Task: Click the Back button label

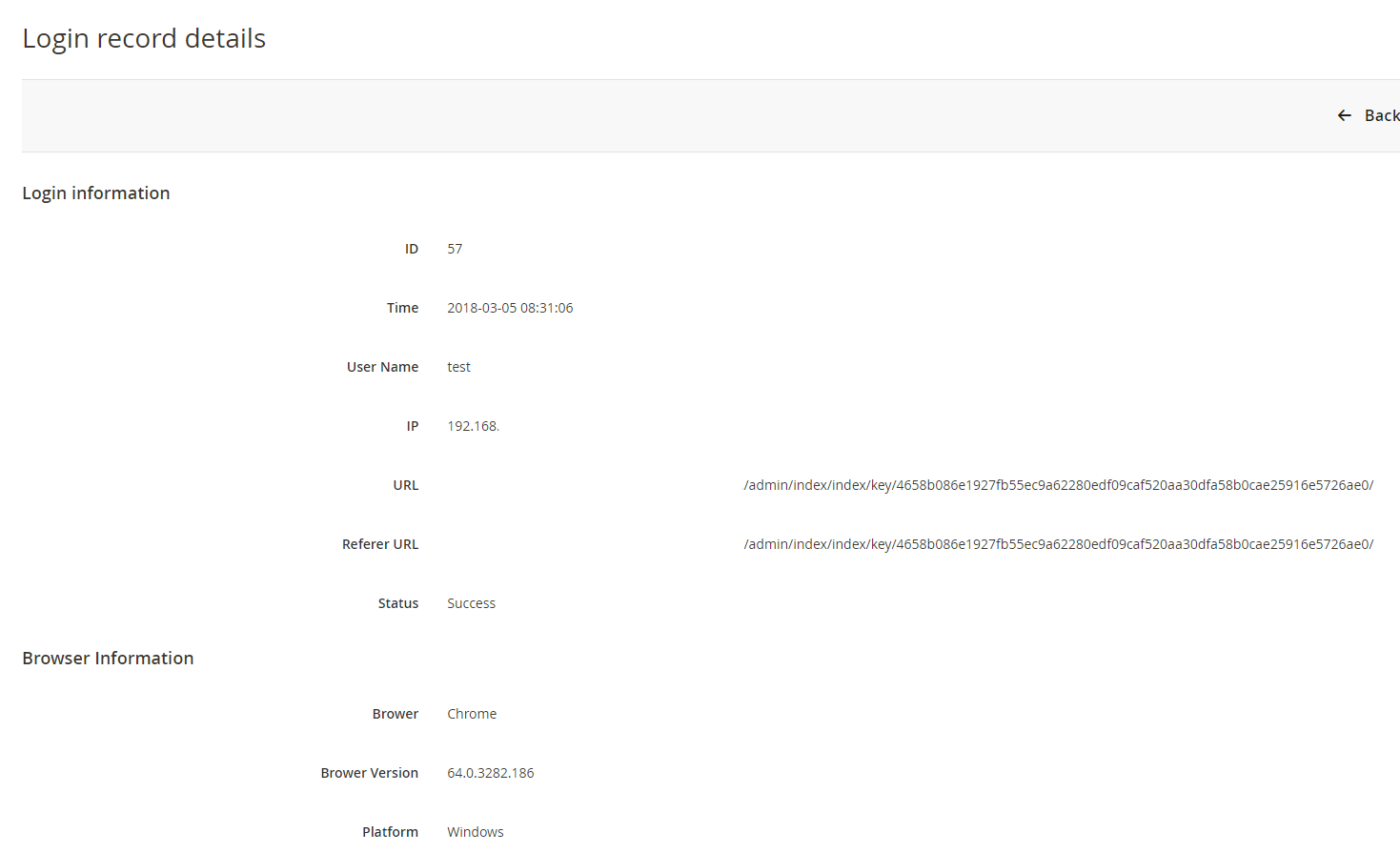Action: pyautogui.click(x=1382, y=115)
